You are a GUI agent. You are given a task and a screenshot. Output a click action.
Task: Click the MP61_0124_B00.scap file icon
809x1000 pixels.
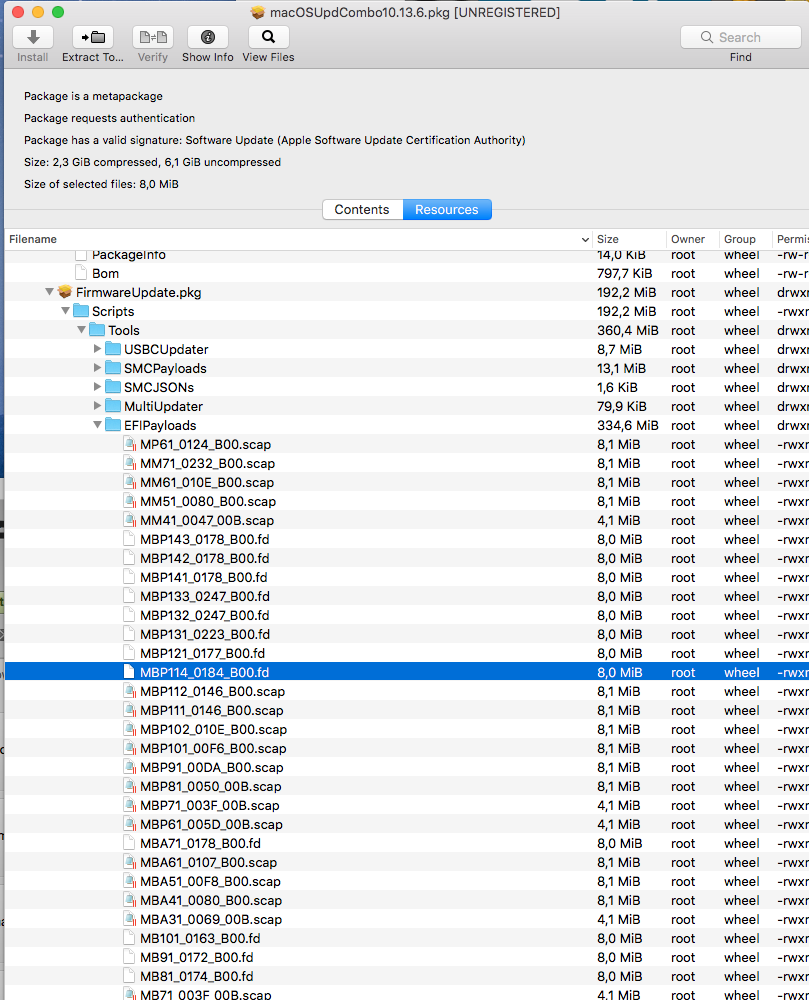click(129, 445)
